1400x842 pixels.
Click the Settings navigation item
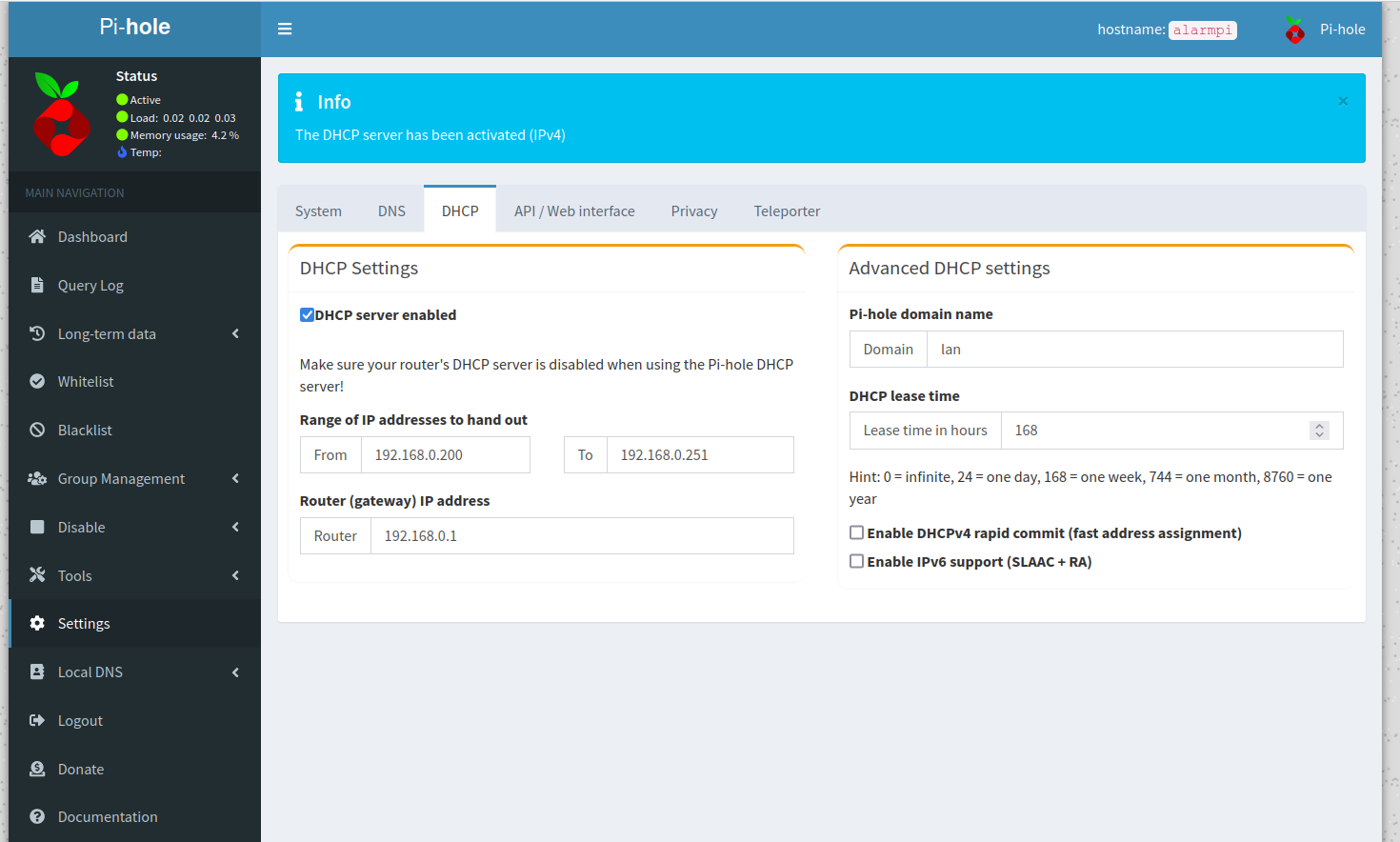coord(134,623)
